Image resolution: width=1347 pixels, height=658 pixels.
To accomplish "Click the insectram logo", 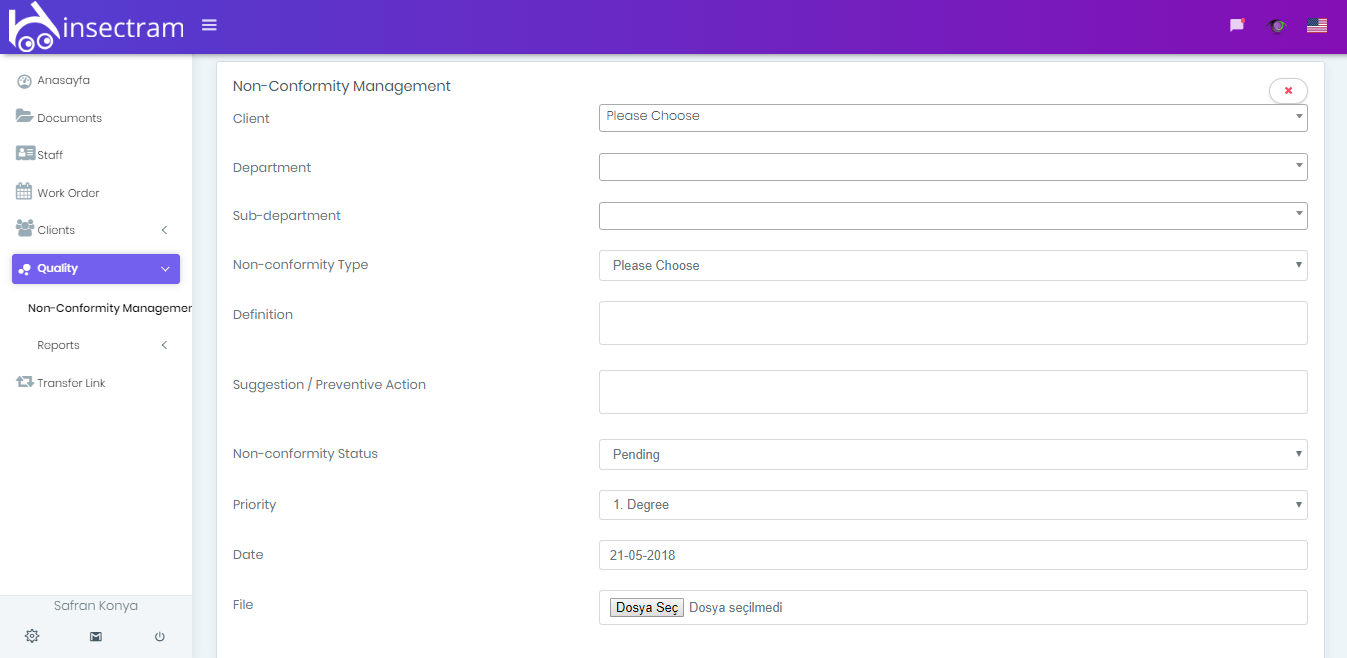I will tap(96, 26).
